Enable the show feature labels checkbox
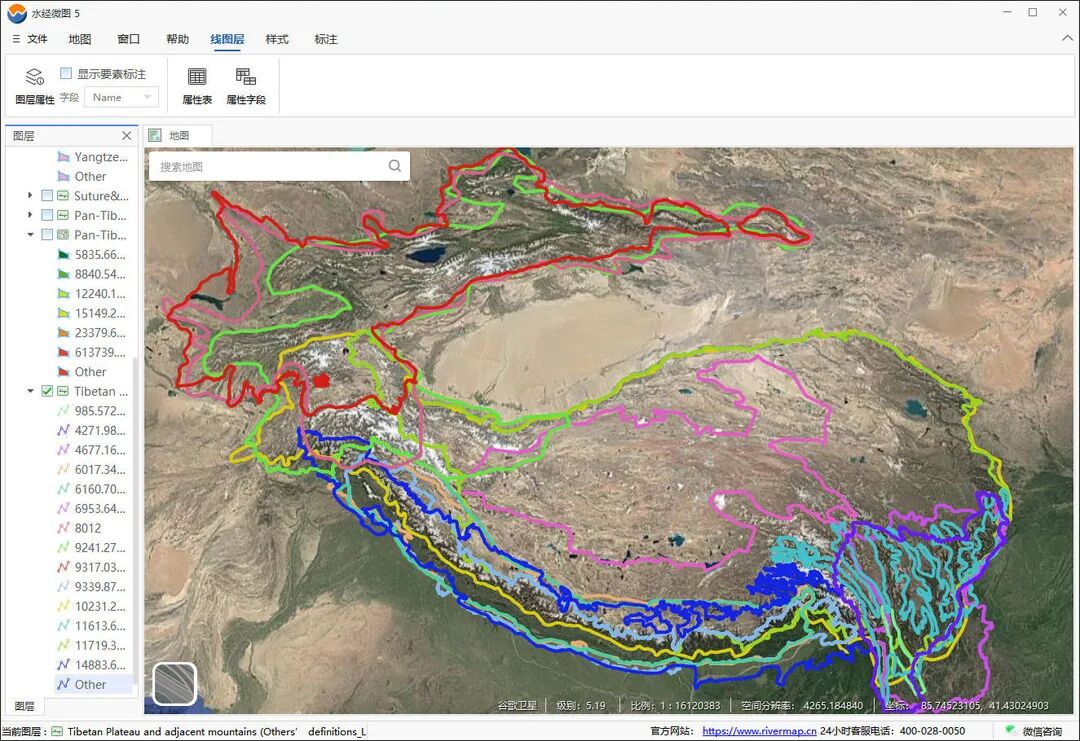This screenshot has height=741, width=1080. (66, 73)
